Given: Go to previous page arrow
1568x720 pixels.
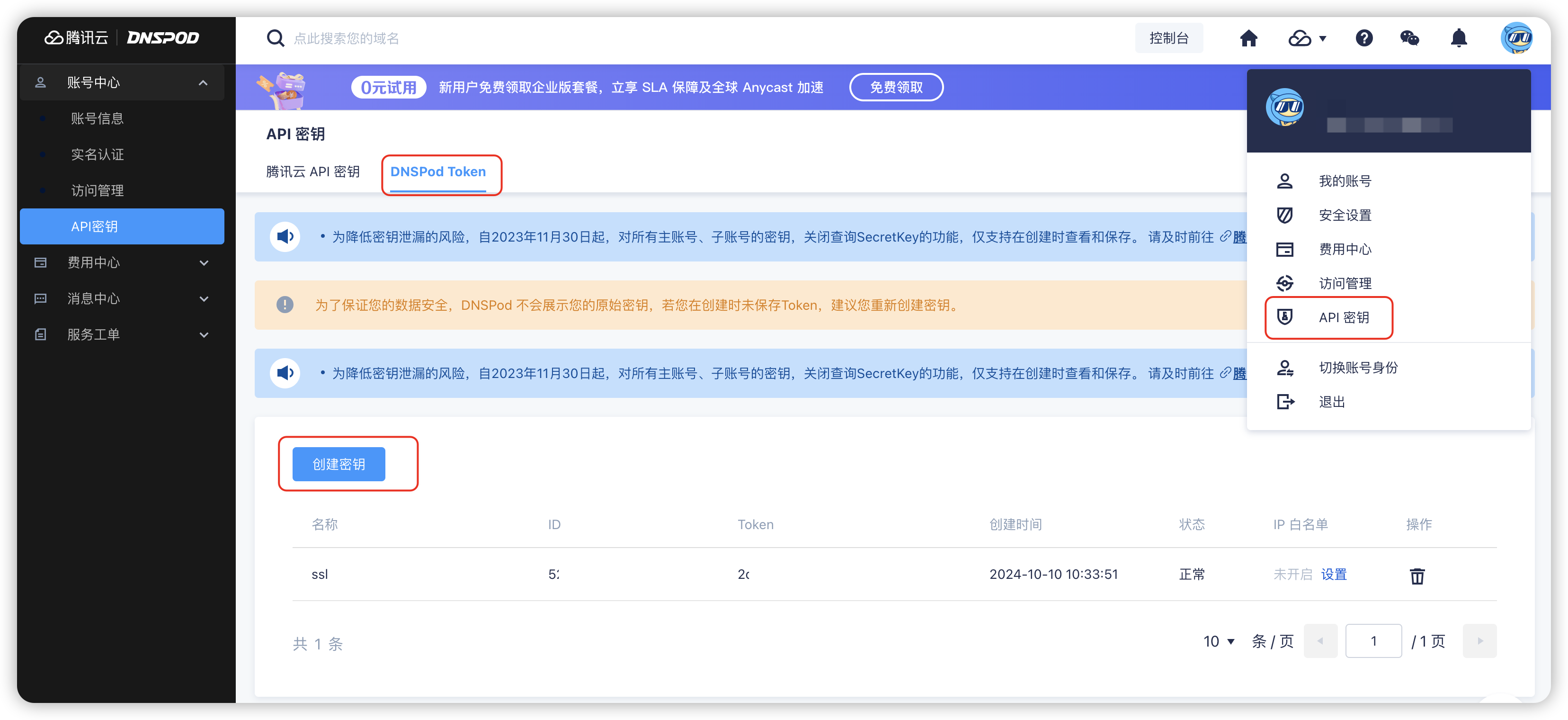Looking at the screenshot, I should (1320, 641).
